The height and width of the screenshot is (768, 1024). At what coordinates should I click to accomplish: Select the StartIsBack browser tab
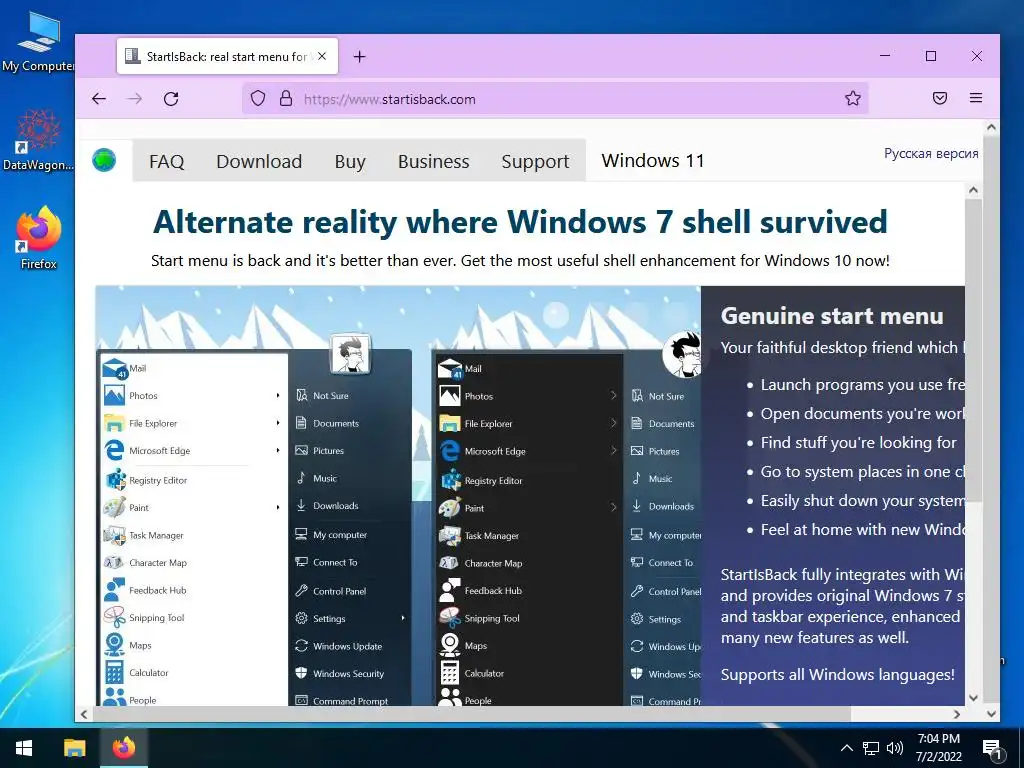pos(227,57)
